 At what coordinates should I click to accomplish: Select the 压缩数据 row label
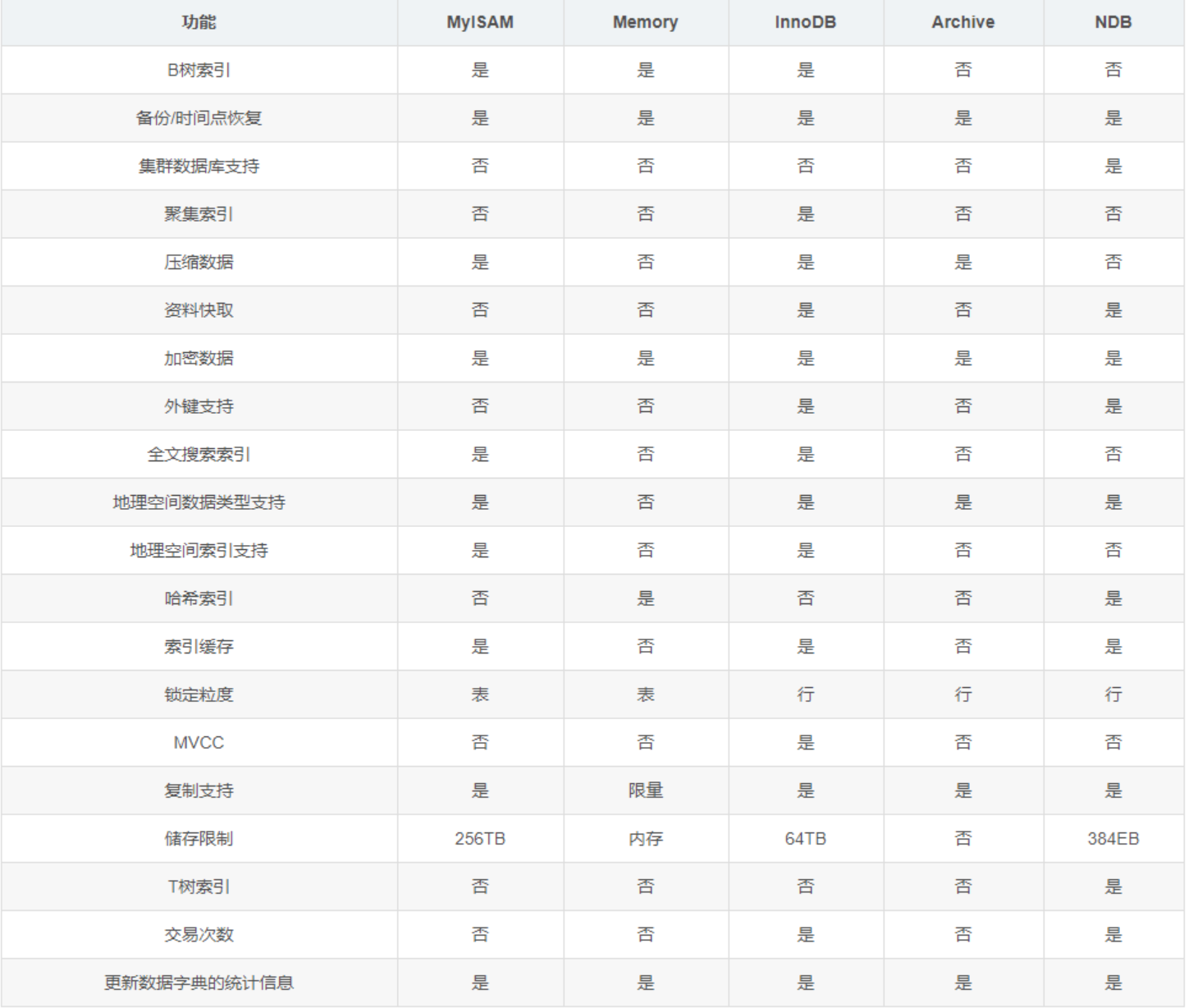tap(199, 262)
